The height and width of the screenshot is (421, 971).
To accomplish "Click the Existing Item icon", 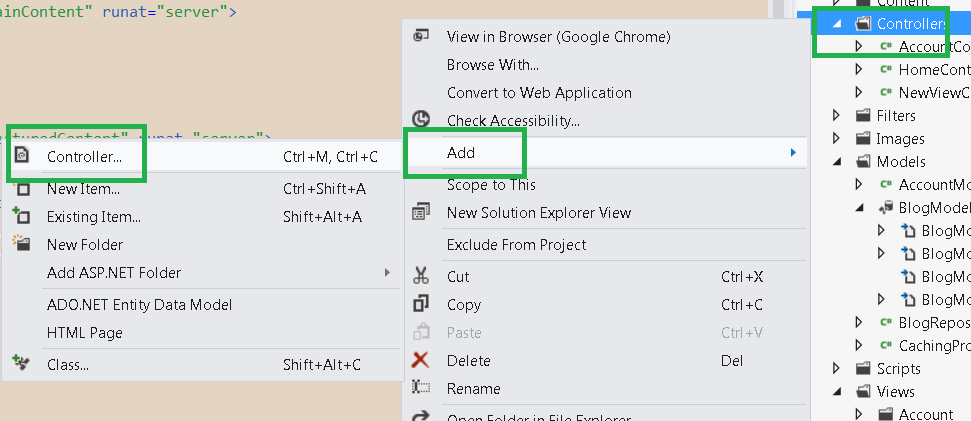I will [x=22, y=216].
